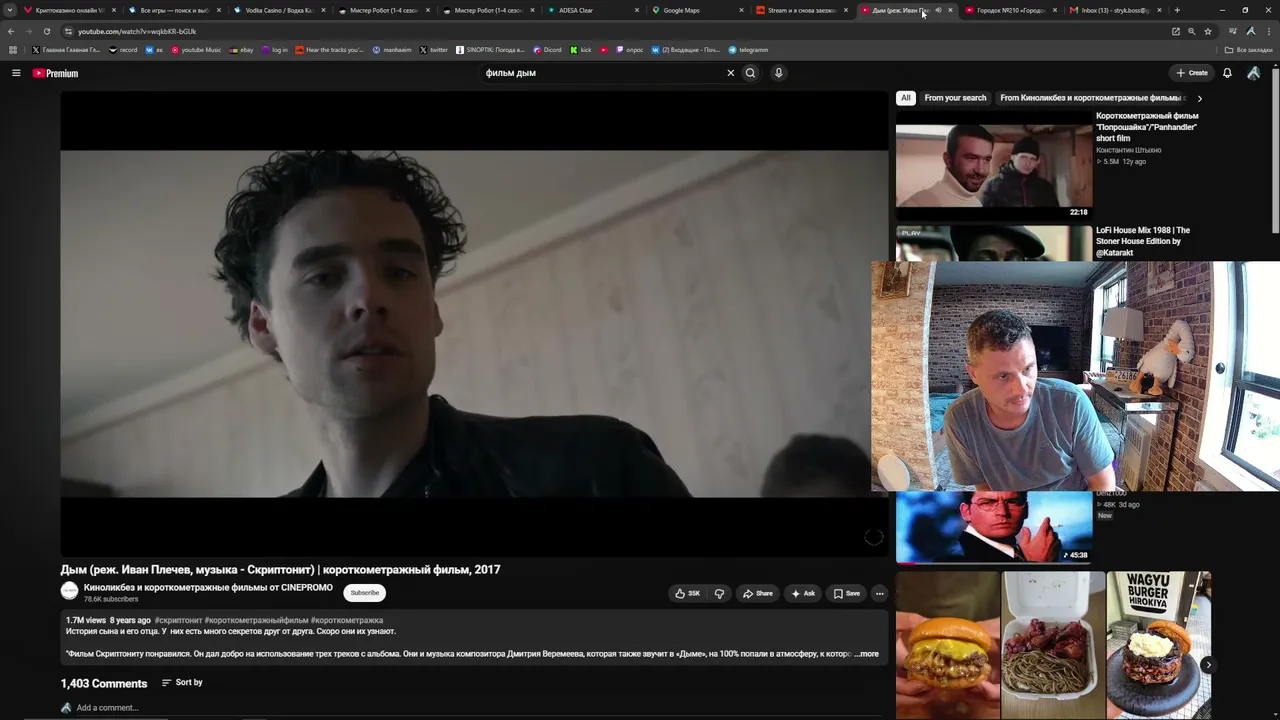The height and width of the screenshot is (720, 1280).
Task: Open a new browser tab
Action: pos(1177,10)
